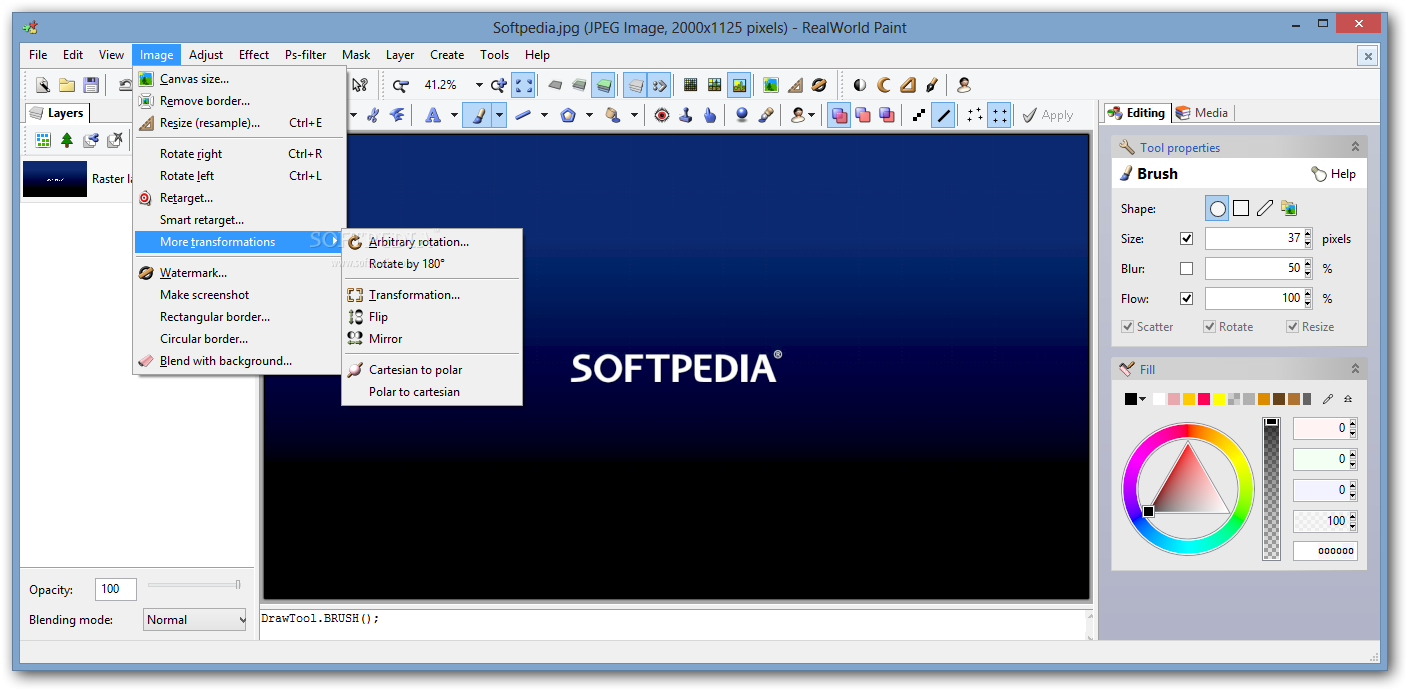This screenshot has height=691, width=1408.
Task: Click the zoom in magnifier icon
Action: [498, 85]
